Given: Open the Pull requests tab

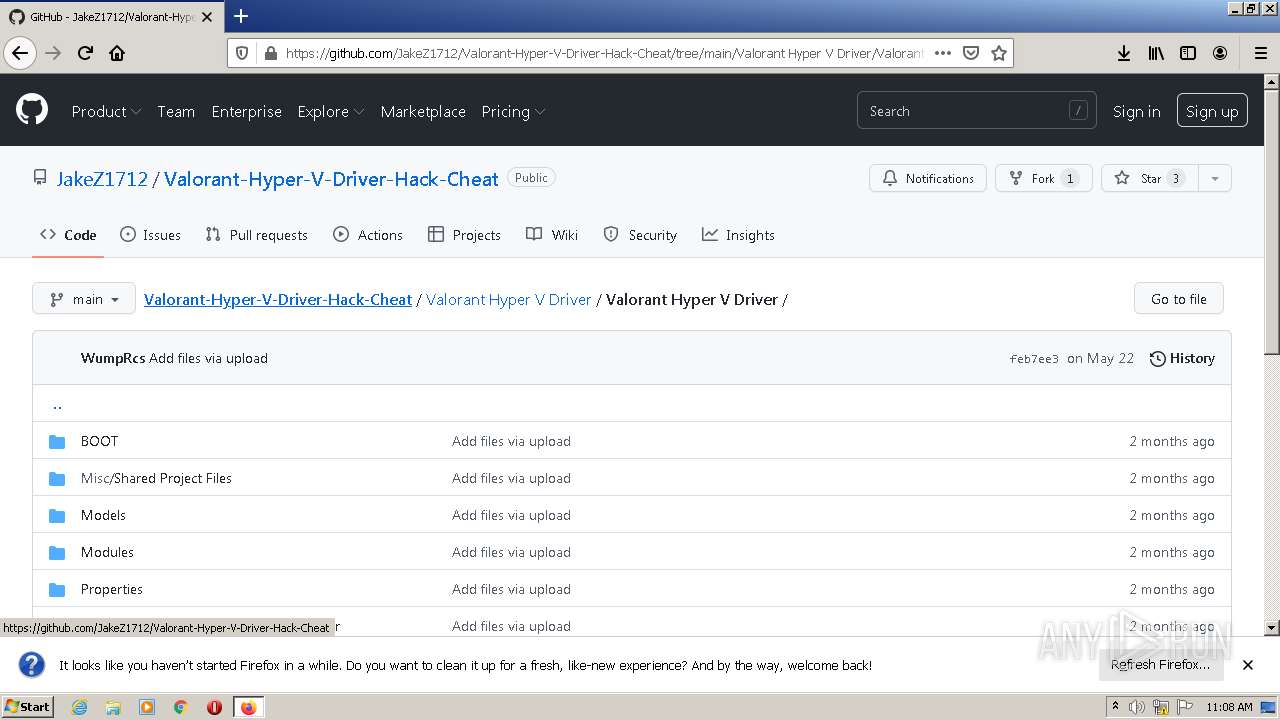Looking at the screenshot, I should click(257, 235).
